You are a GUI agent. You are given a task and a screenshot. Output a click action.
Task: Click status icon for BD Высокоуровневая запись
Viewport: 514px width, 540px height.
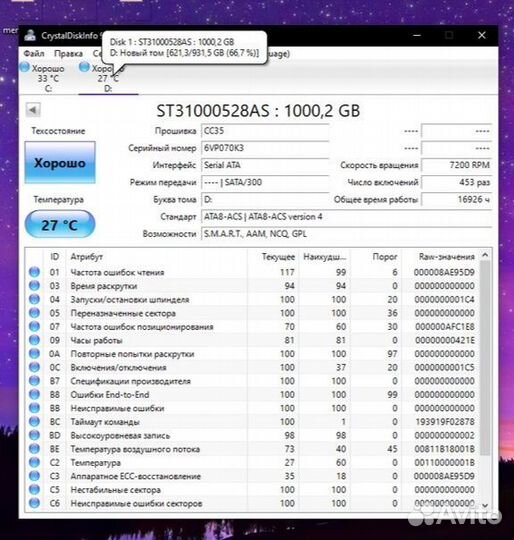pyautogui.click(x=34, y=435)
